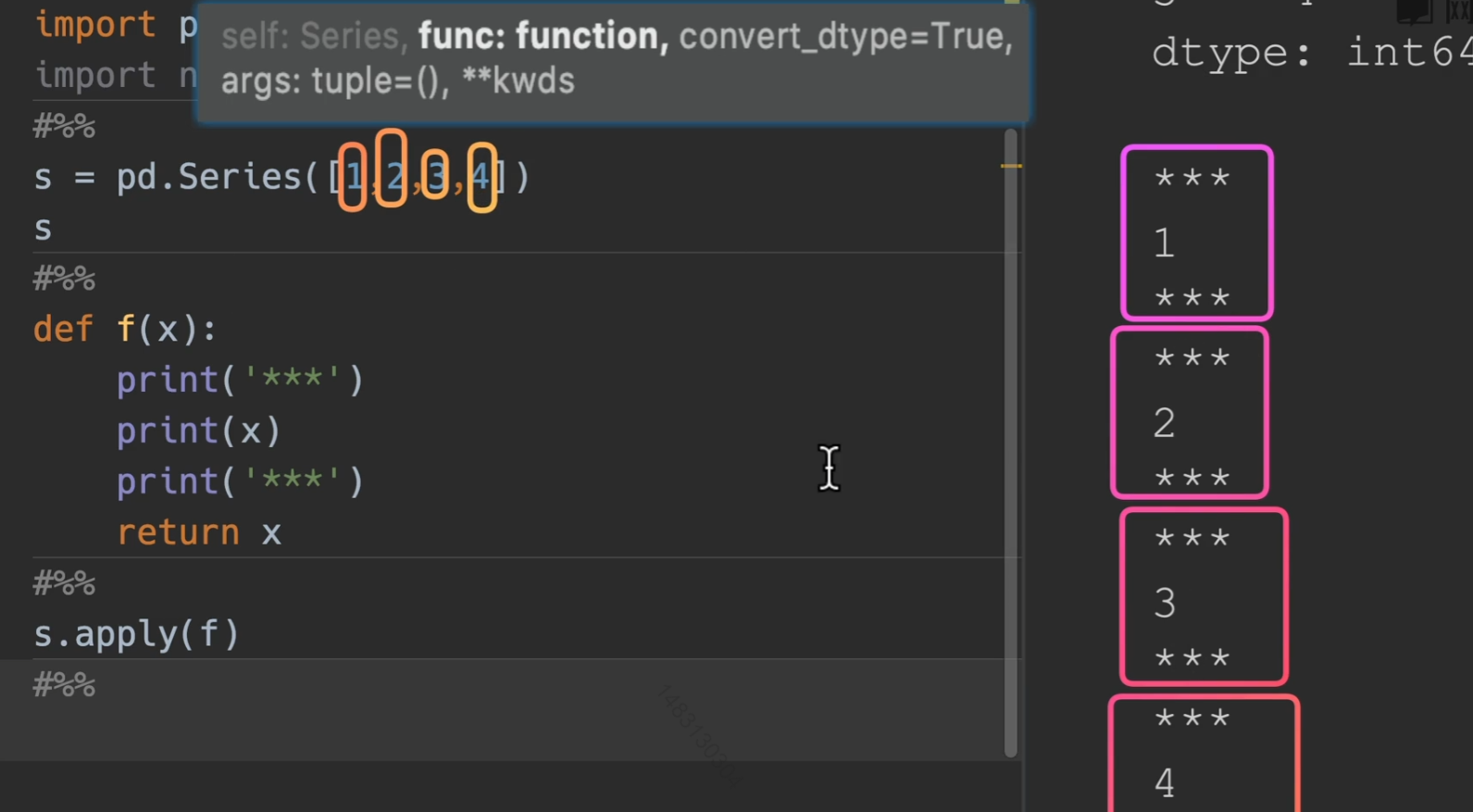This screenshot has width=1473, height=812.
Task: Click the #%% cell marker above s = pd.Series
Action: tap(64, 127)
